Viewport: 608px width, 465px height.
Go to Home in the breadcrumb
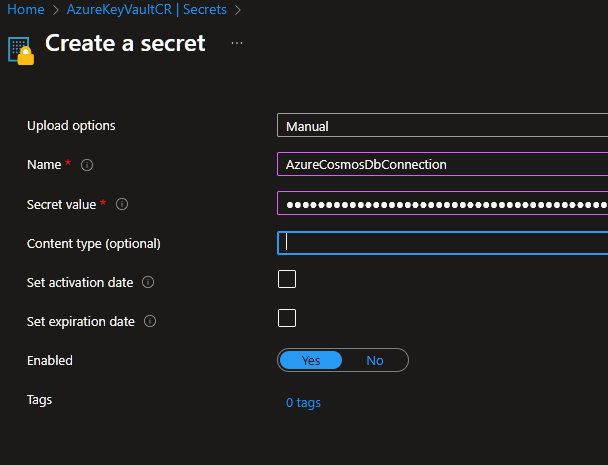click(x=25, y=9)
